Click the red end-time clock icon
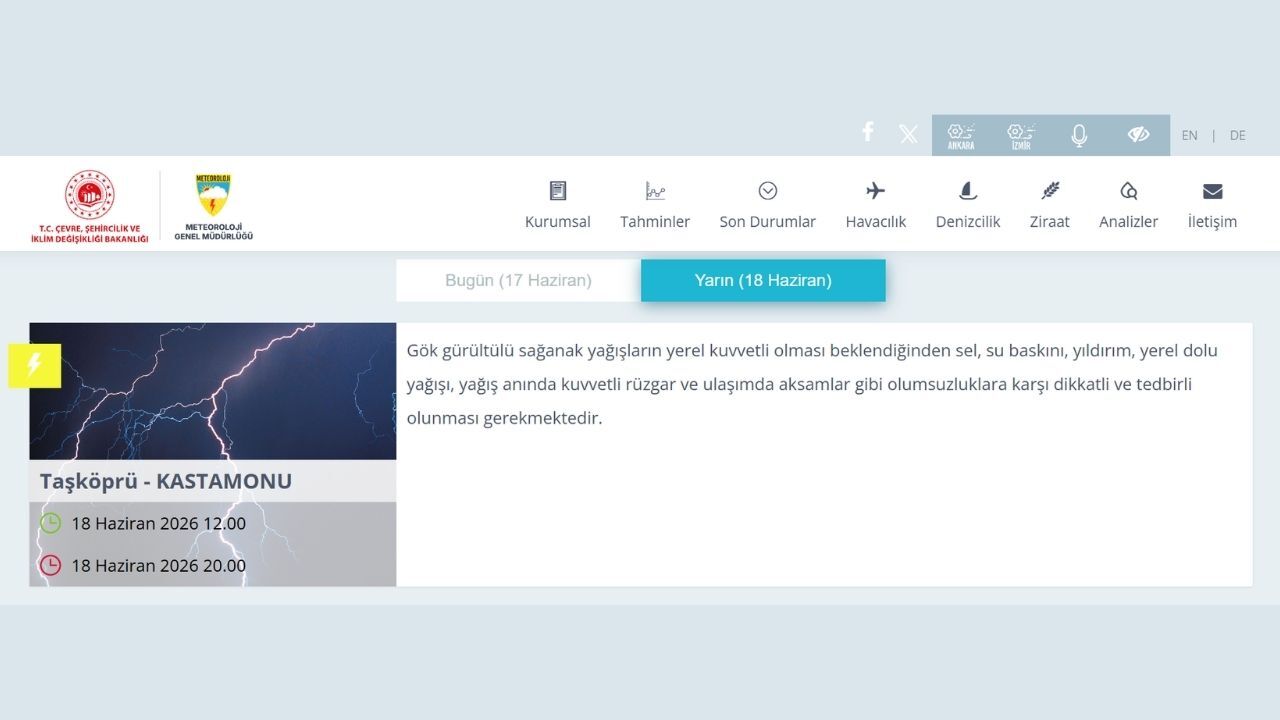1280x720 pixels. [x=50, y=565]
